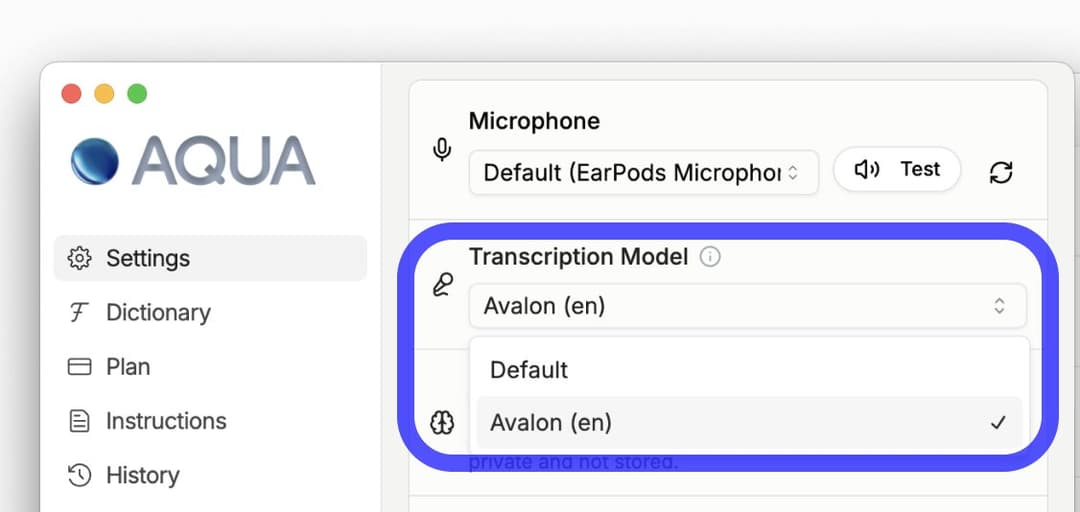This screenshot has width=1080, height=512.
Task: Click the History clock icon
Action: 79,475
